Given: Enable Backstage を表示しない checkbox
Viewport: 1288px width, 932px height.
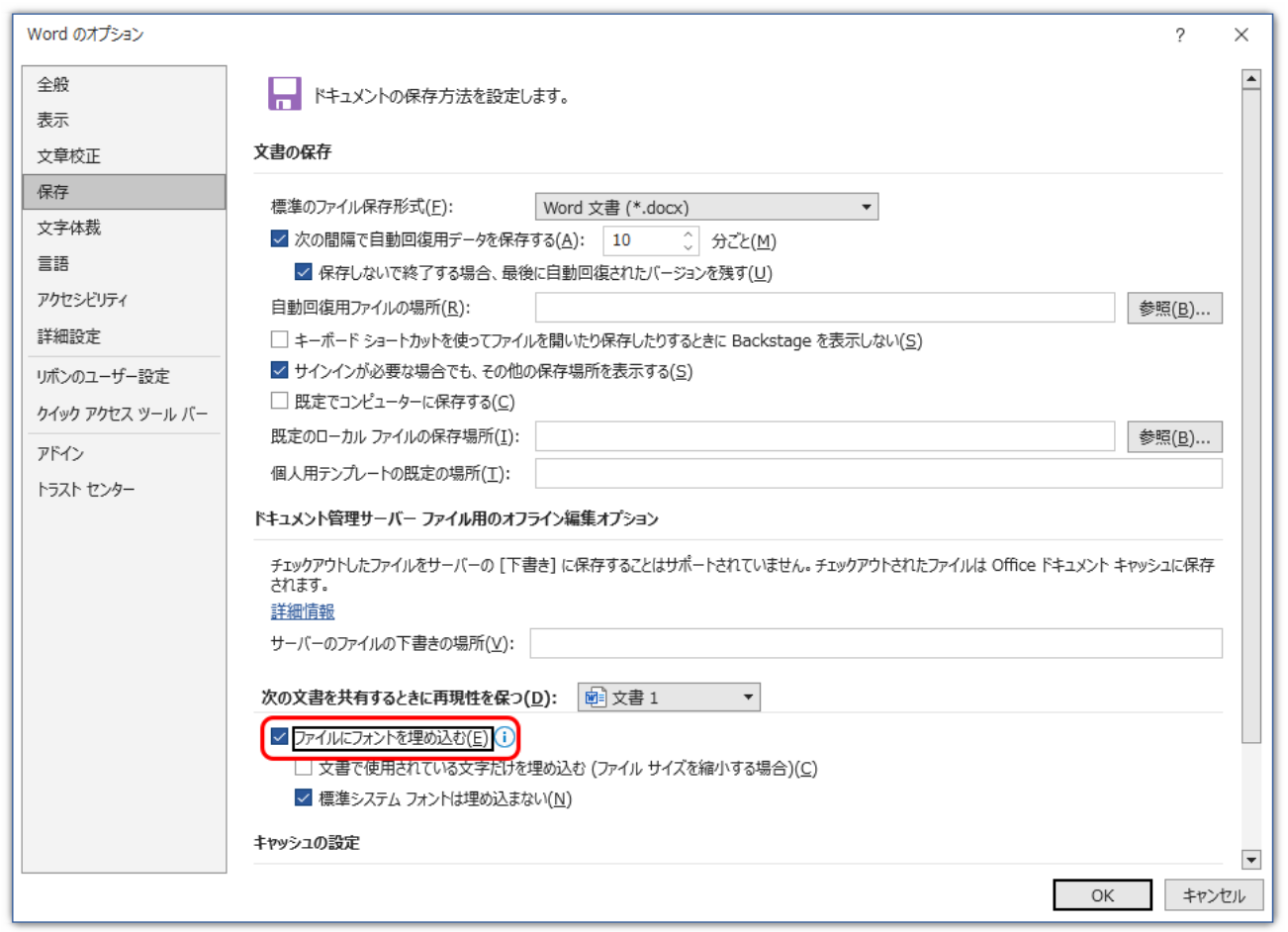Looking at the screenshot, I should click(x=279, y=340).
